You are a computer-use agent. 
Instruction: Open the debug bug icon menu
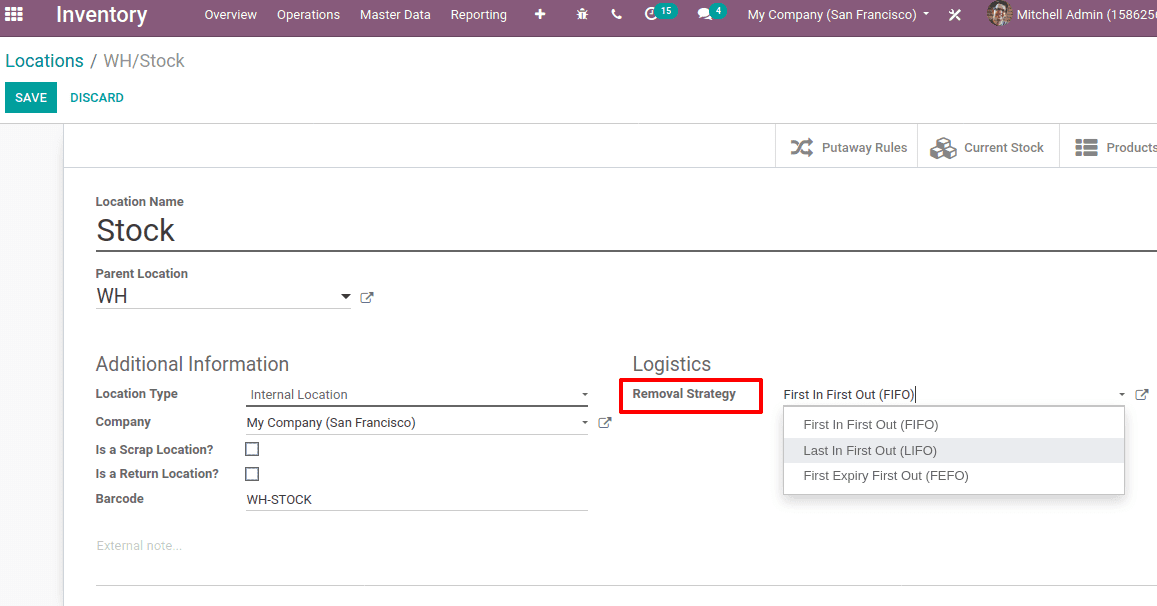pos(582,14)
